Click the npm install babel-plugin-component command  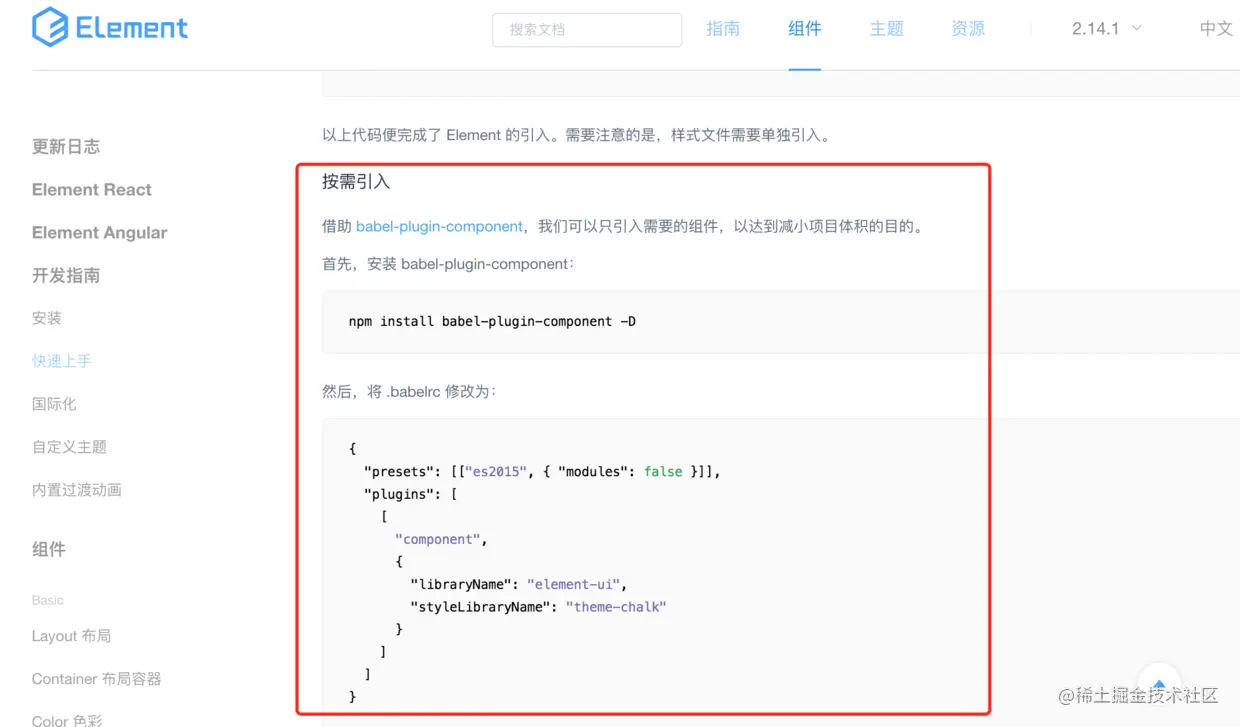[492, 322]
